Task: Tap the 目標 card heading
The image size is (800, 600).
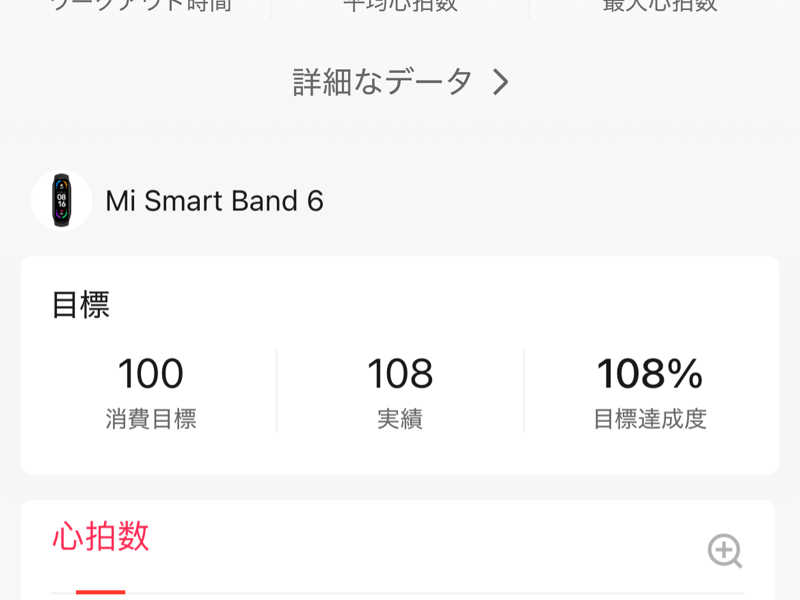Action: point(81,305)
